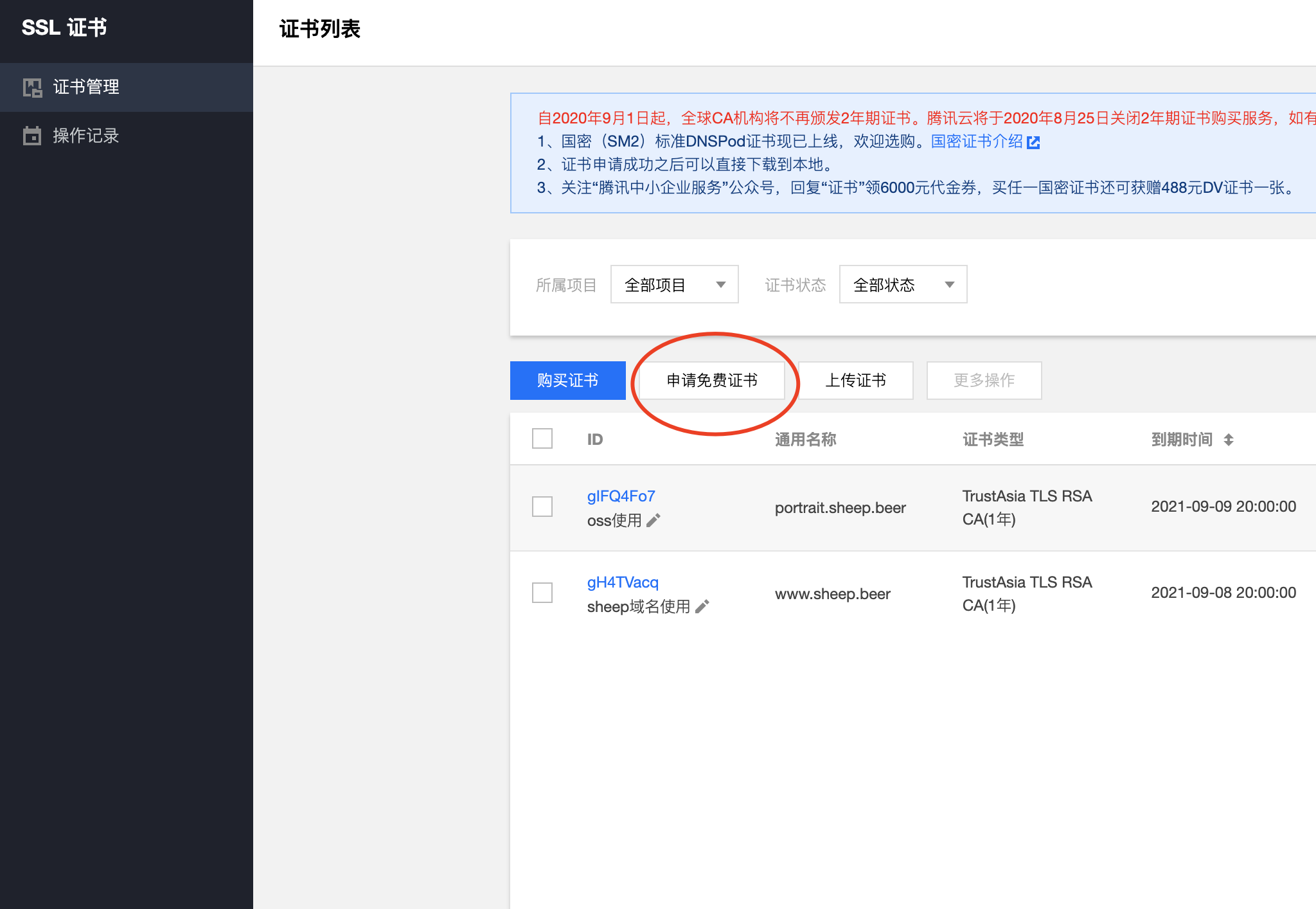Check the box for certificate gH4TVacq
The height and width of the screenshot is (909, 1316).
542,593
